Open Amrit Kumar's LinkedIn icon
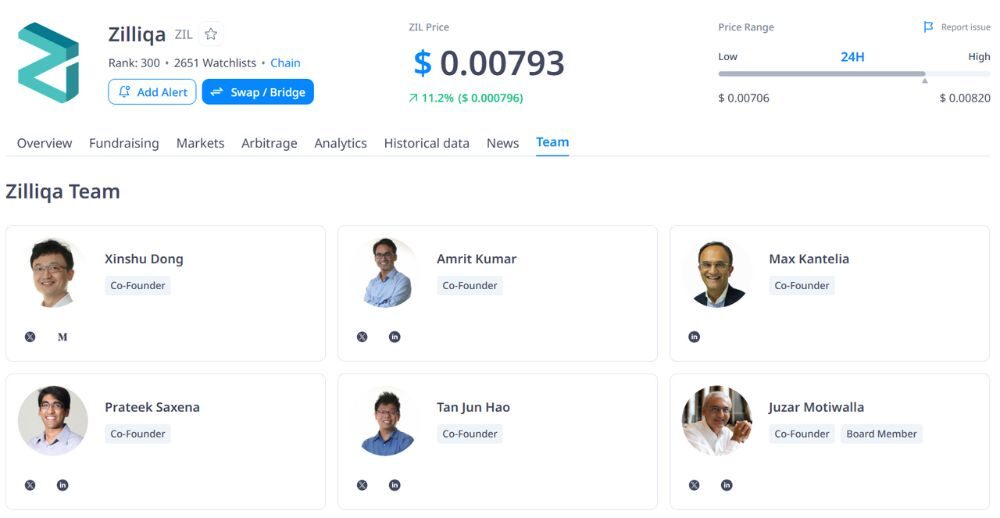 (x=395, y=337)
